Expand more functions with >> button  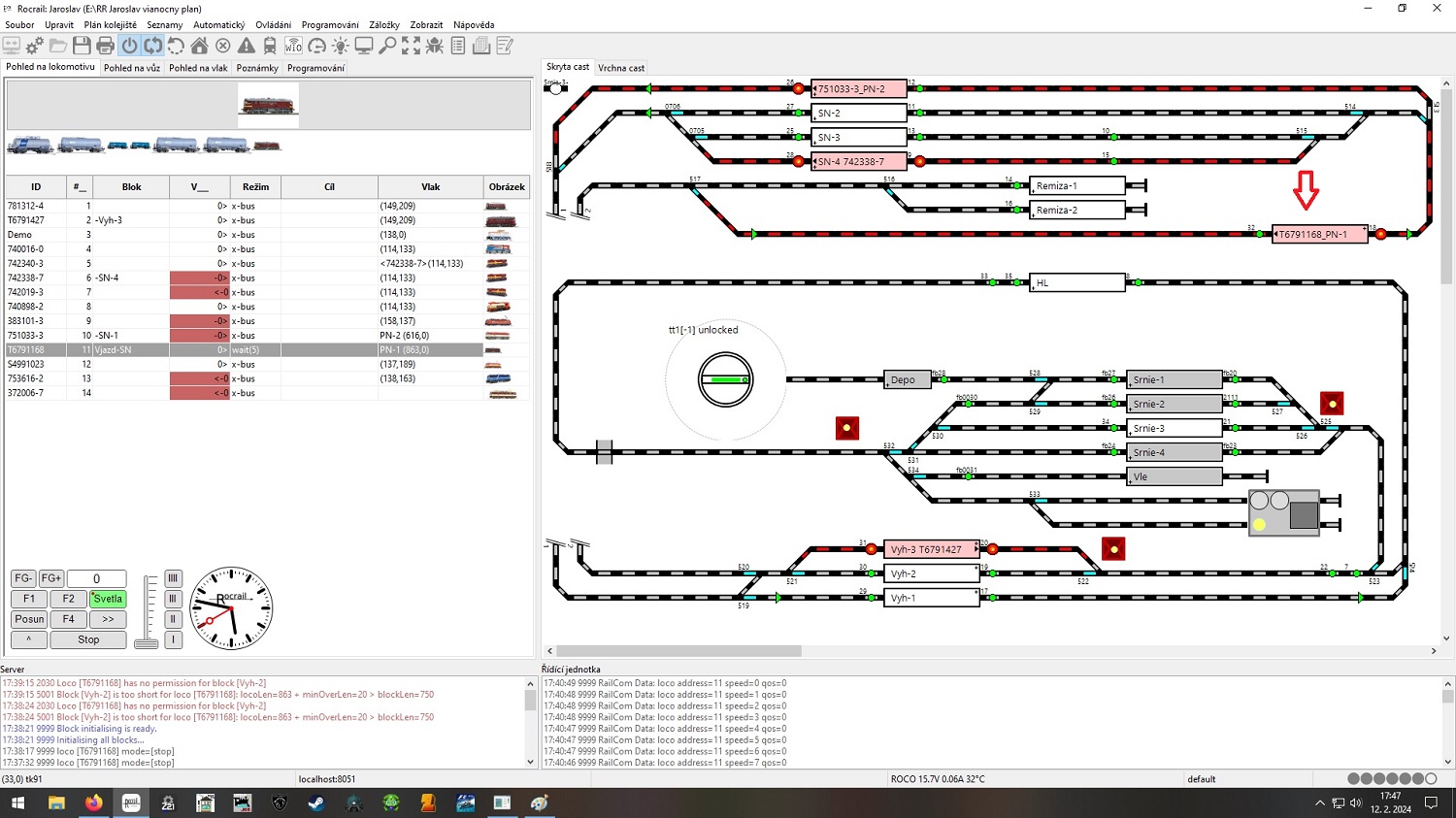tap(108, 619)
